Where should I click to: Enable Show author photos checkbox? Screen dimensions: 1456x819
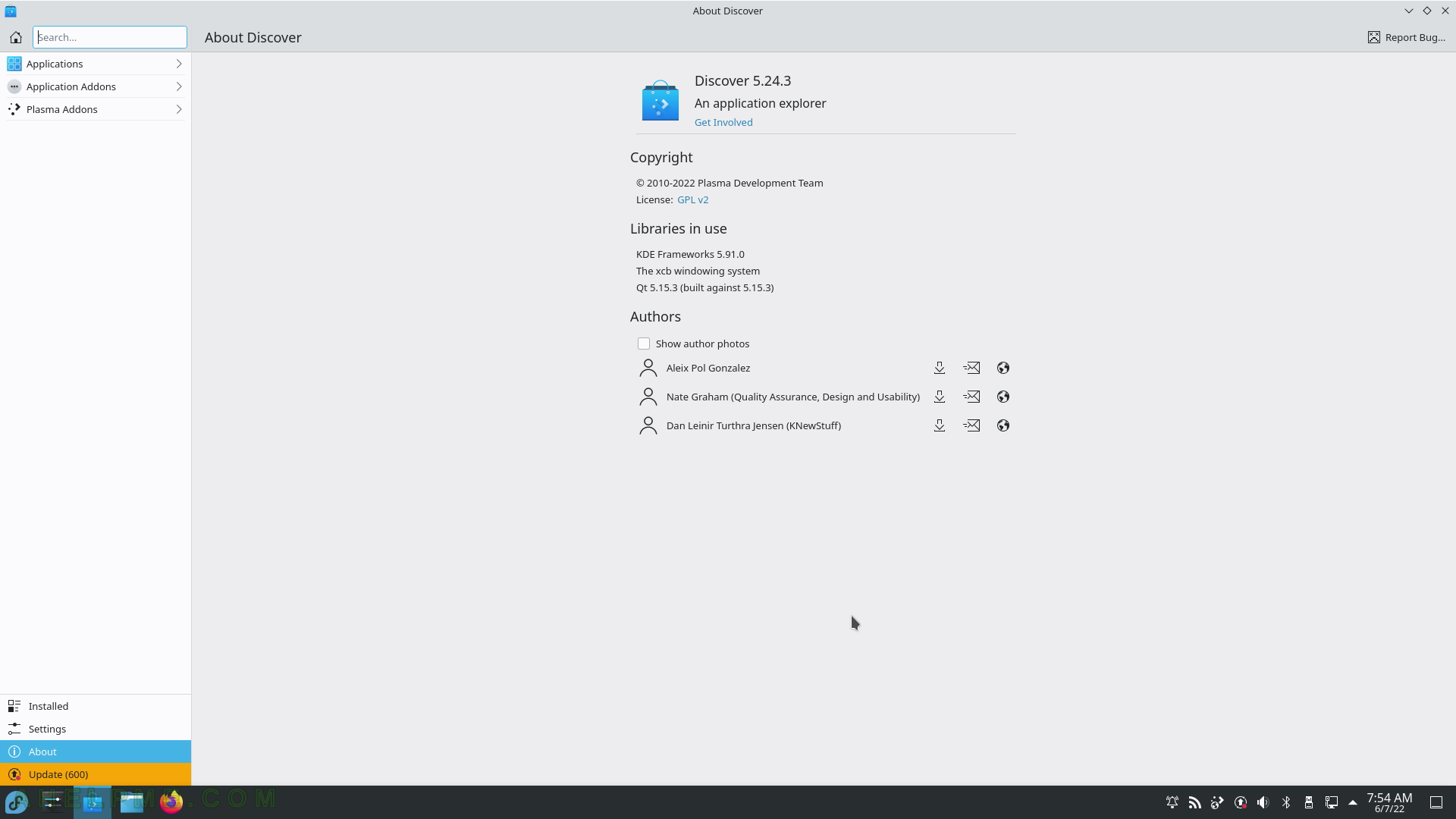[644, 344]
